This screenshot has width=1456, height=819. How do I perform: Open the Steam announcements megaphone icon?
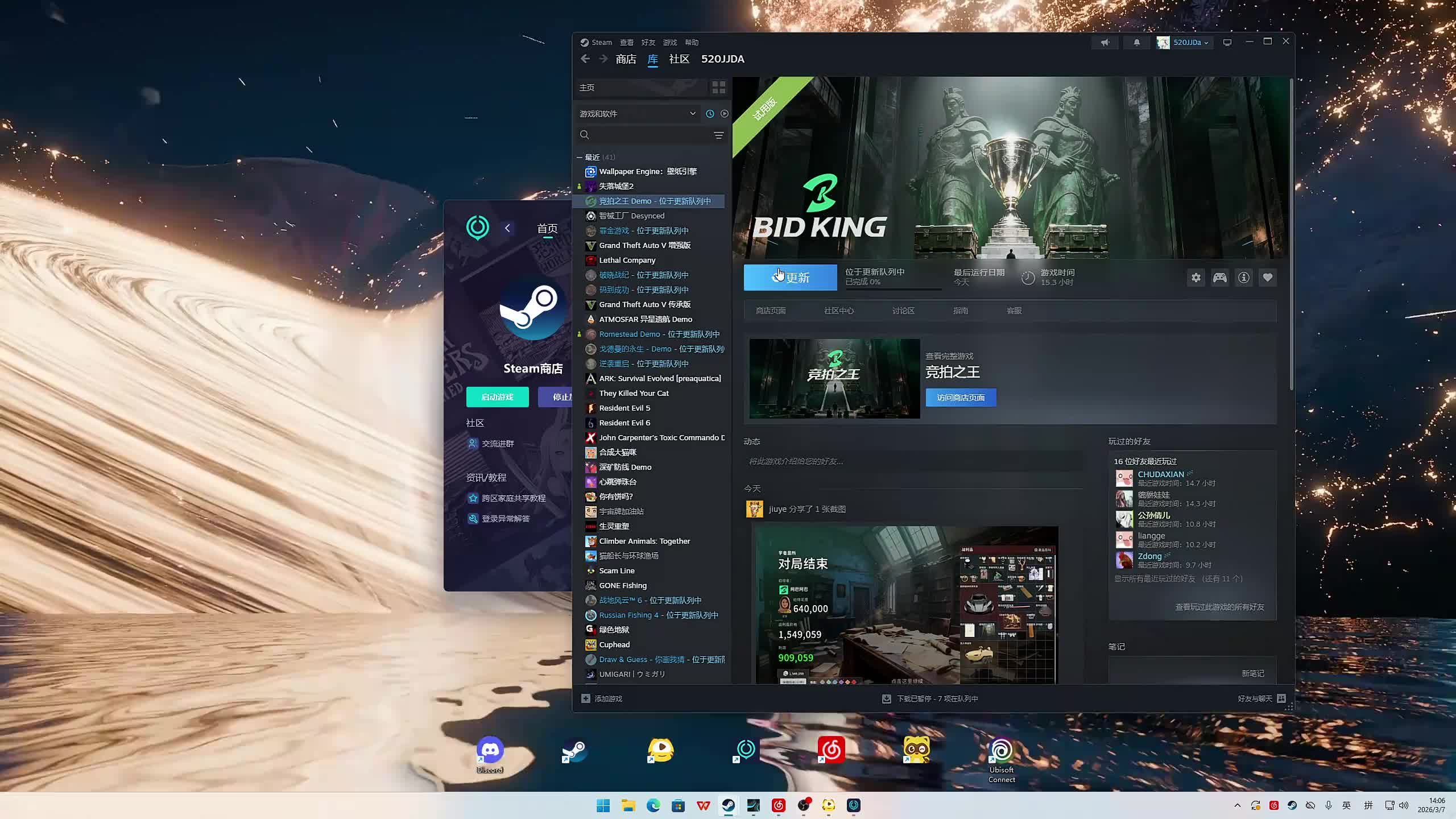[x=1105, y=43]
